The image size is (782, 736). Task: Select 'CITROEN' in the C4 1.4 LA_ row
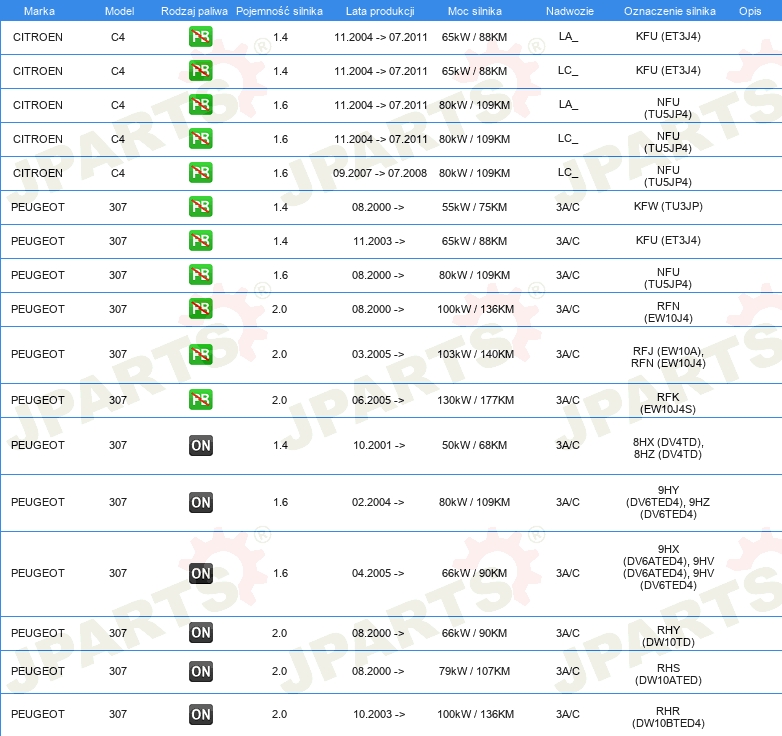pos(38,37)
